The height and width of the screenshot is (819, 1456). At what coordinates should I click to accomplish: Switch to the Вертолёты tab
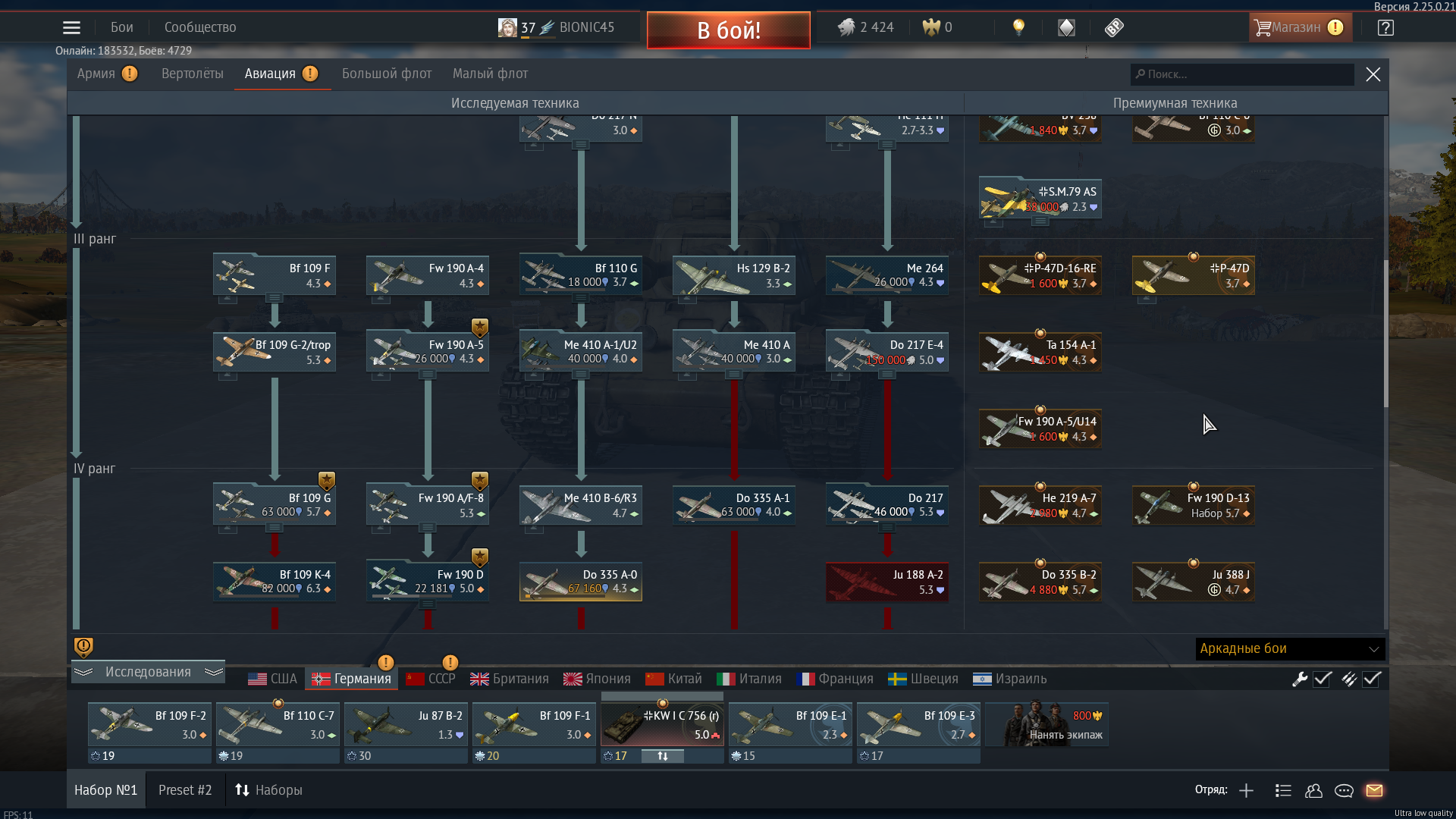193,74
